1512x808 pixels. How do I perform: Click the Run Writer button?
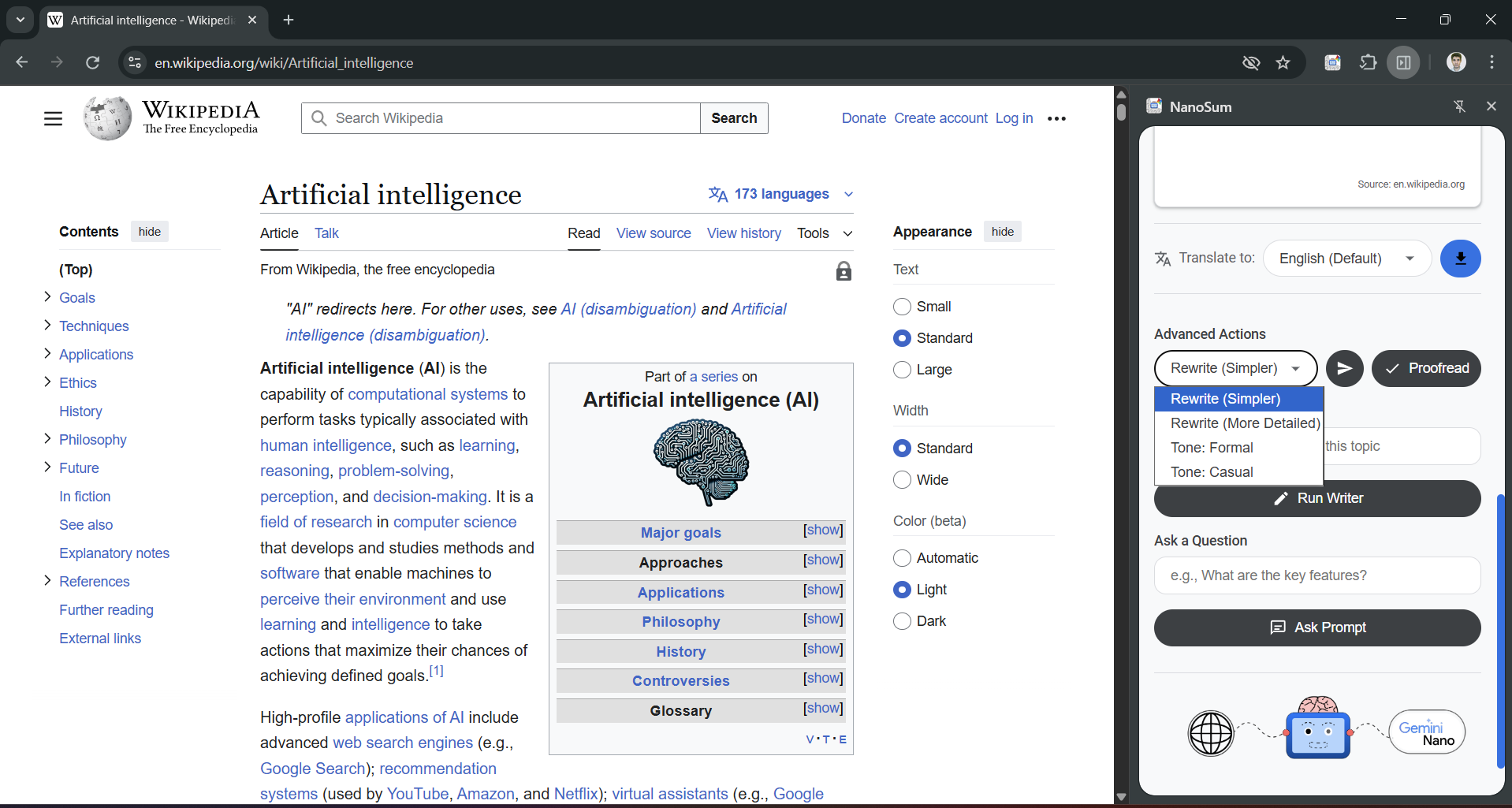1317,498
